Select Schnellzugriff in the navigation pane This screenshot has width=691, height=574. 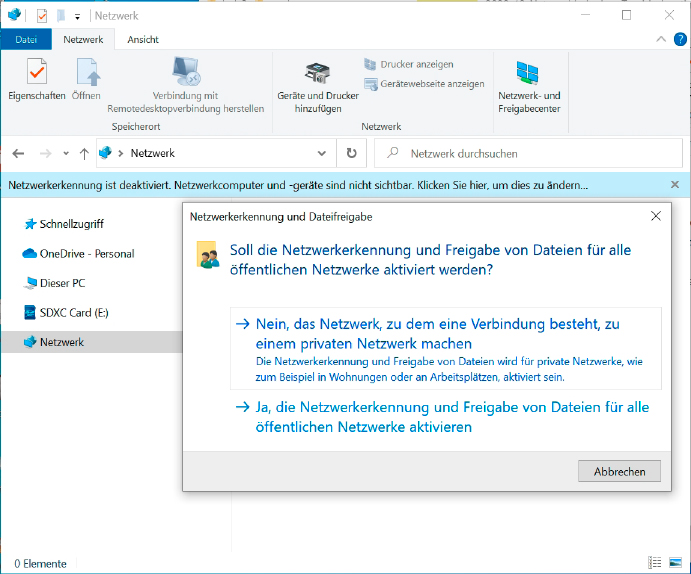[64, 224]
